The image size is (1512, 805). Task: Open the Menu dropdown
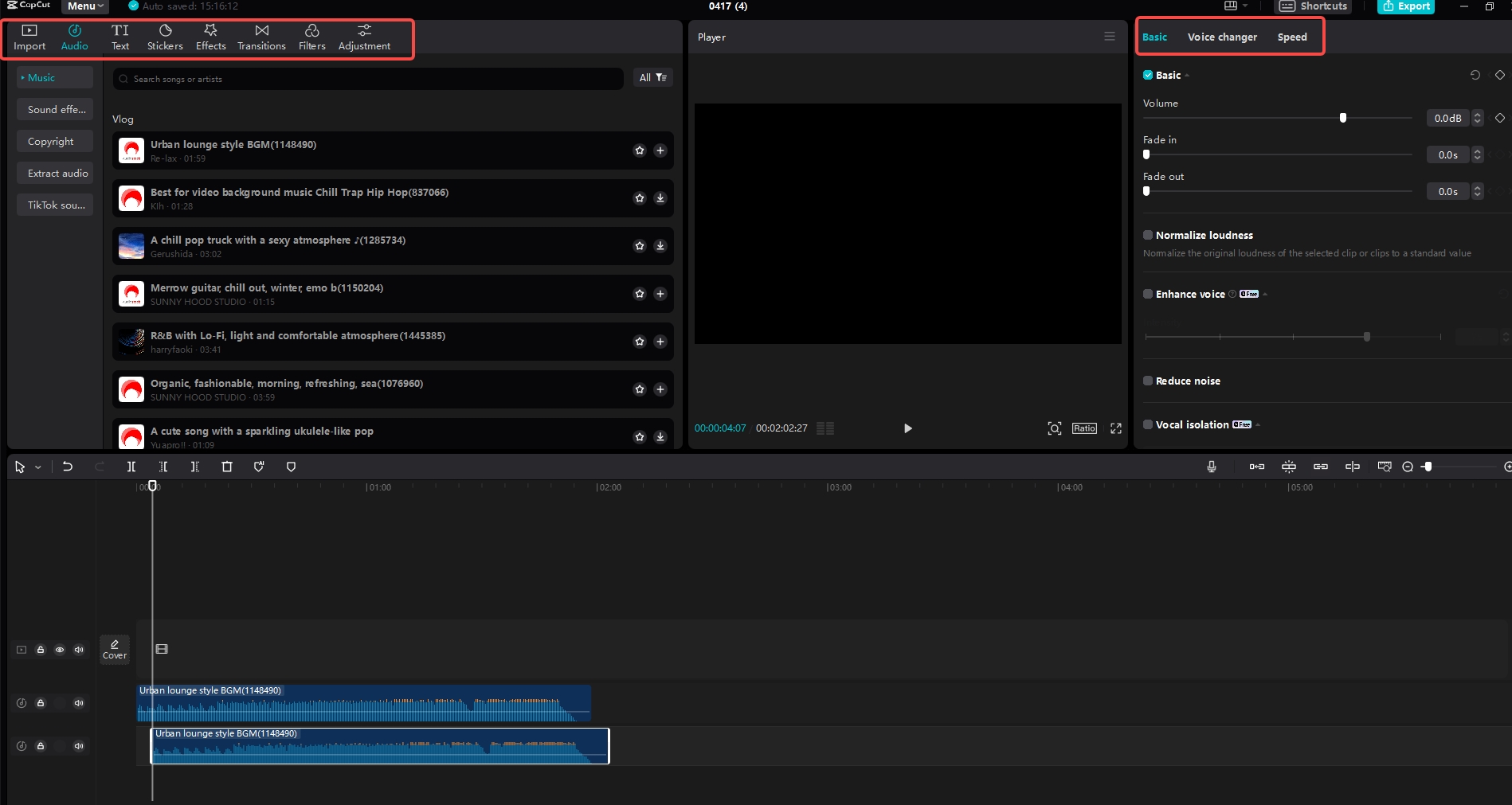tap(84, 6)
